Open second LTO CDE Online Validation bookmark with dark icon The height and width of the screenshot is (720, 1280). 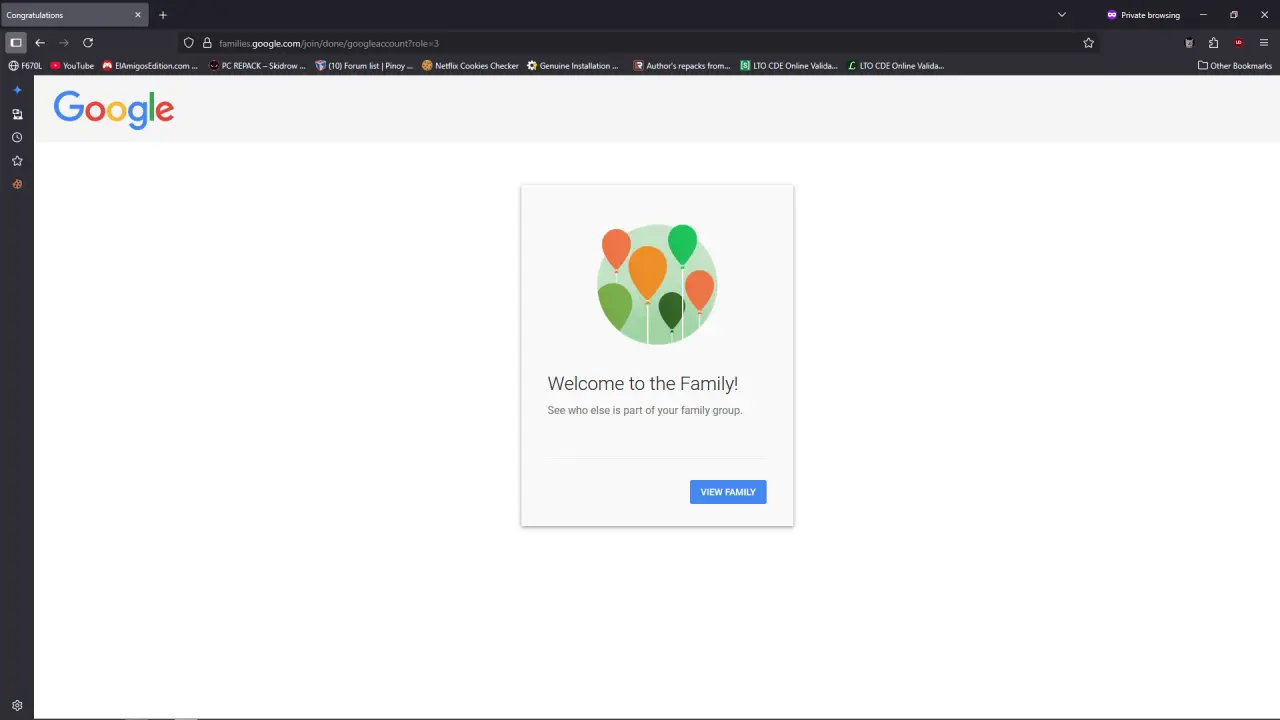click(x=895, y=66)
